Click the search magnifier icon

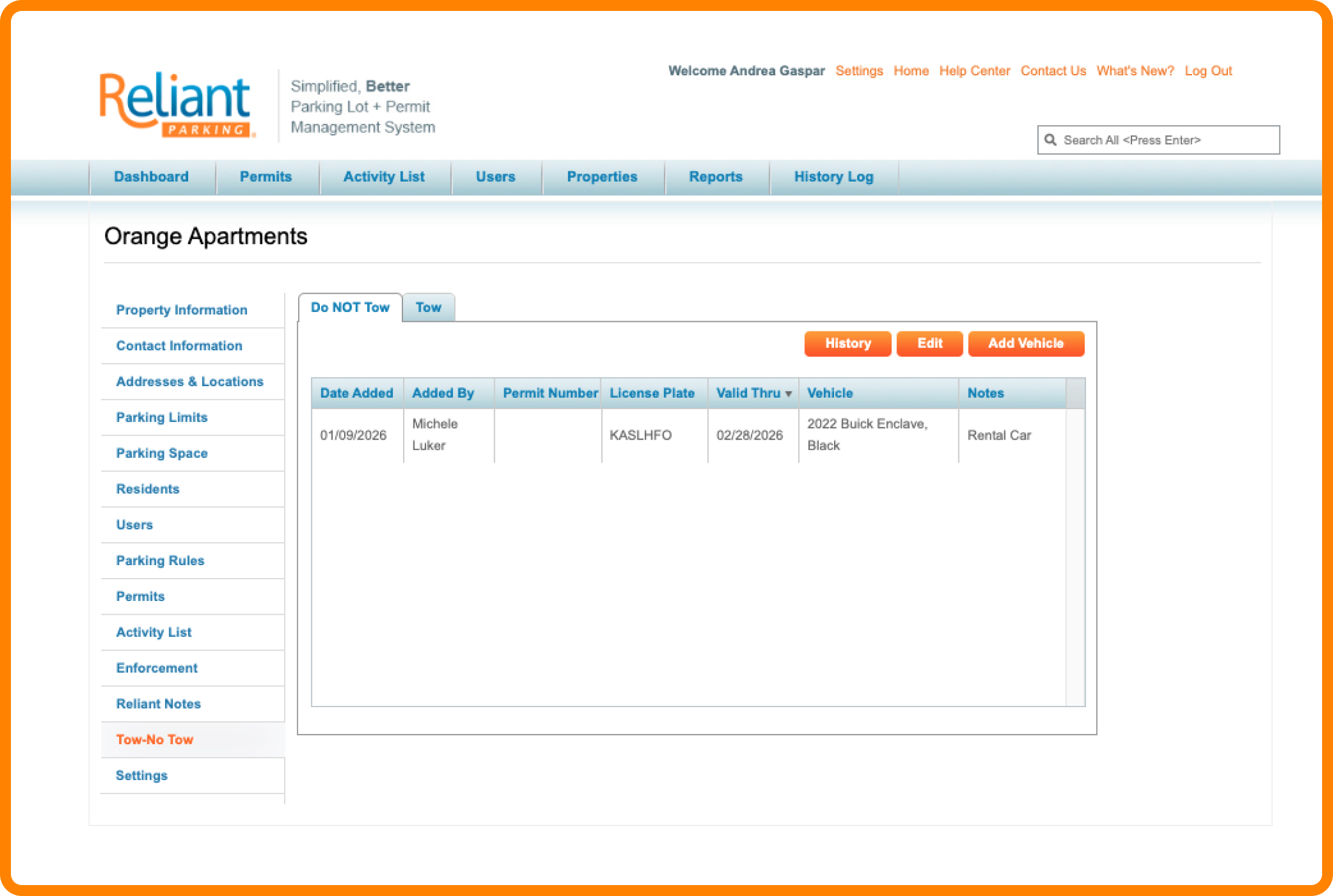(1050, 140)
